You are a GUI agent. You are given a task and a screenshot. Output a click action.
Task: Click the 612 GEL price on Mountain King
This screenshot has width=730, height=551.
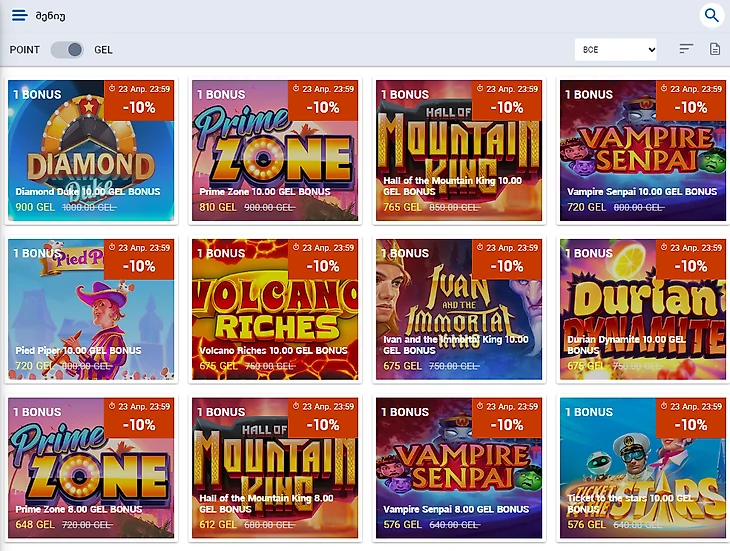[x=218, y=524]
